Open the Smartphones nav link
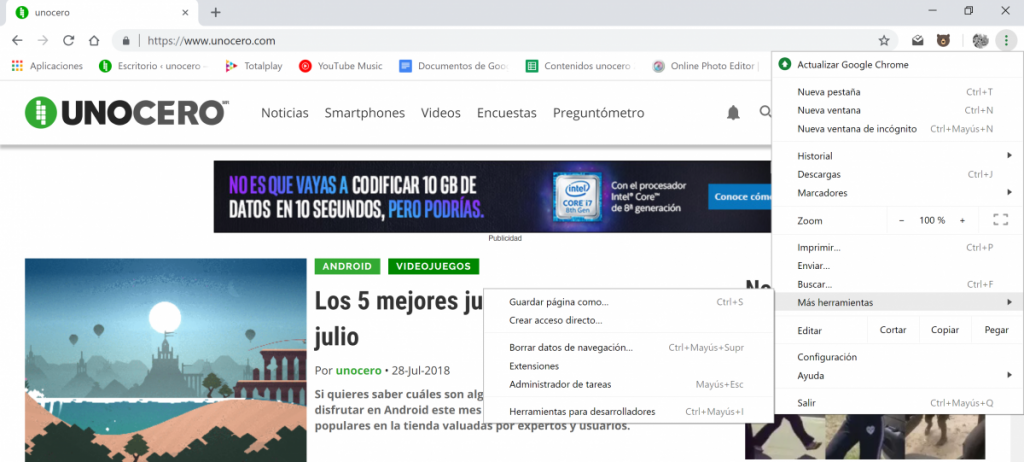 coord(364,113)
